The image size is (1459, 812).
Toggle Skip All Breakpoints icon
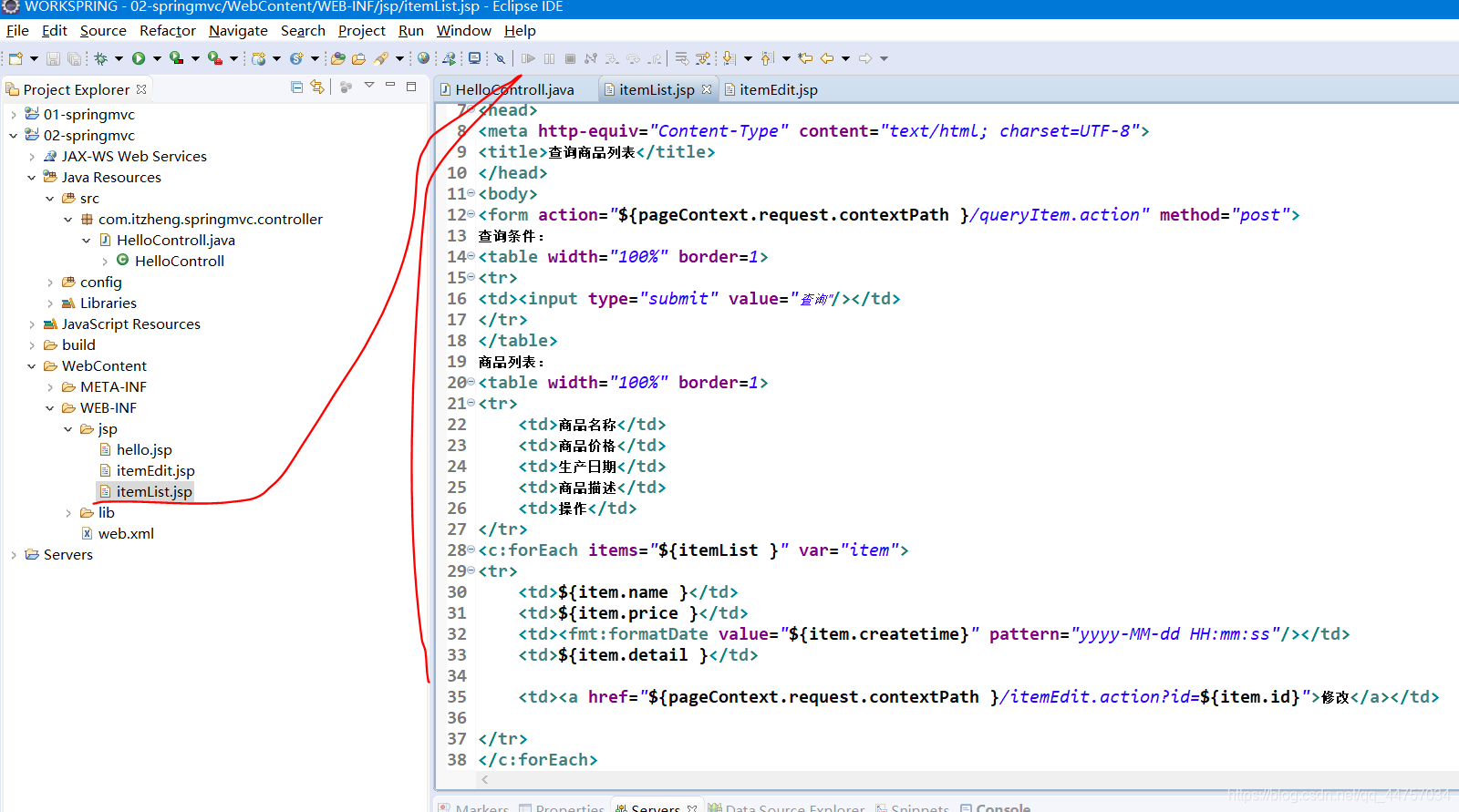500,58
